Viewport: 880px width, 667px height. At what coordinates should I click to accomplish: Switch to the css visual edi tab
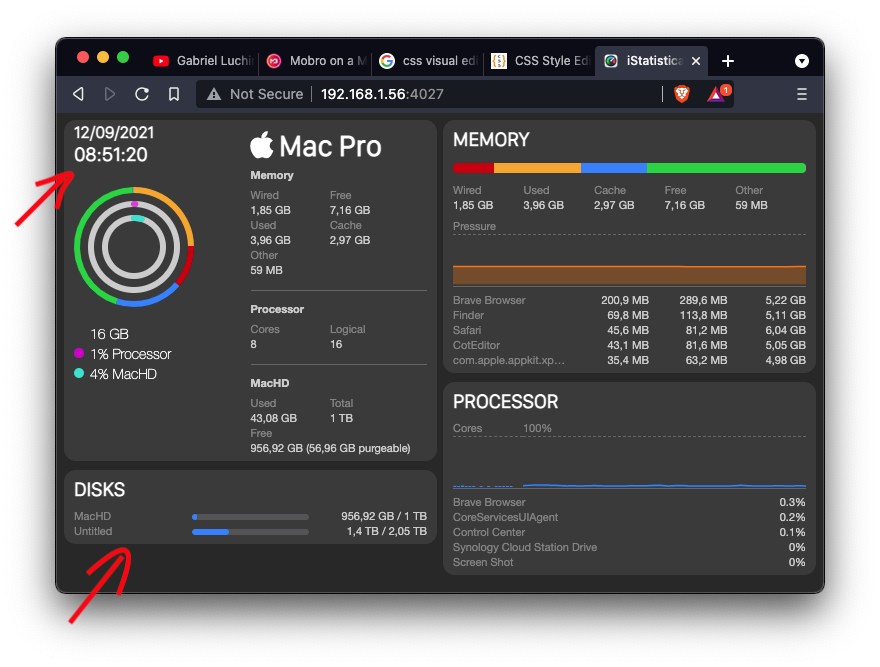(x=429, y=61)
